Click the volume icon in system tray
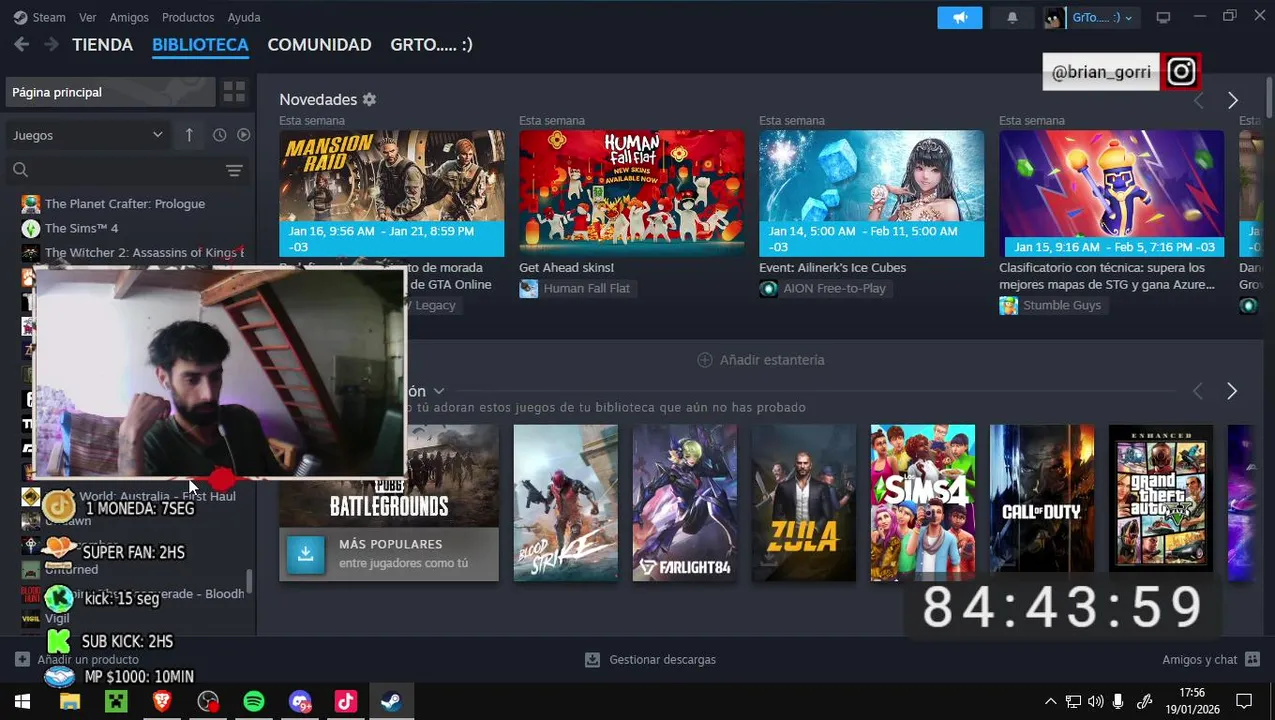 pos(1096,702)
